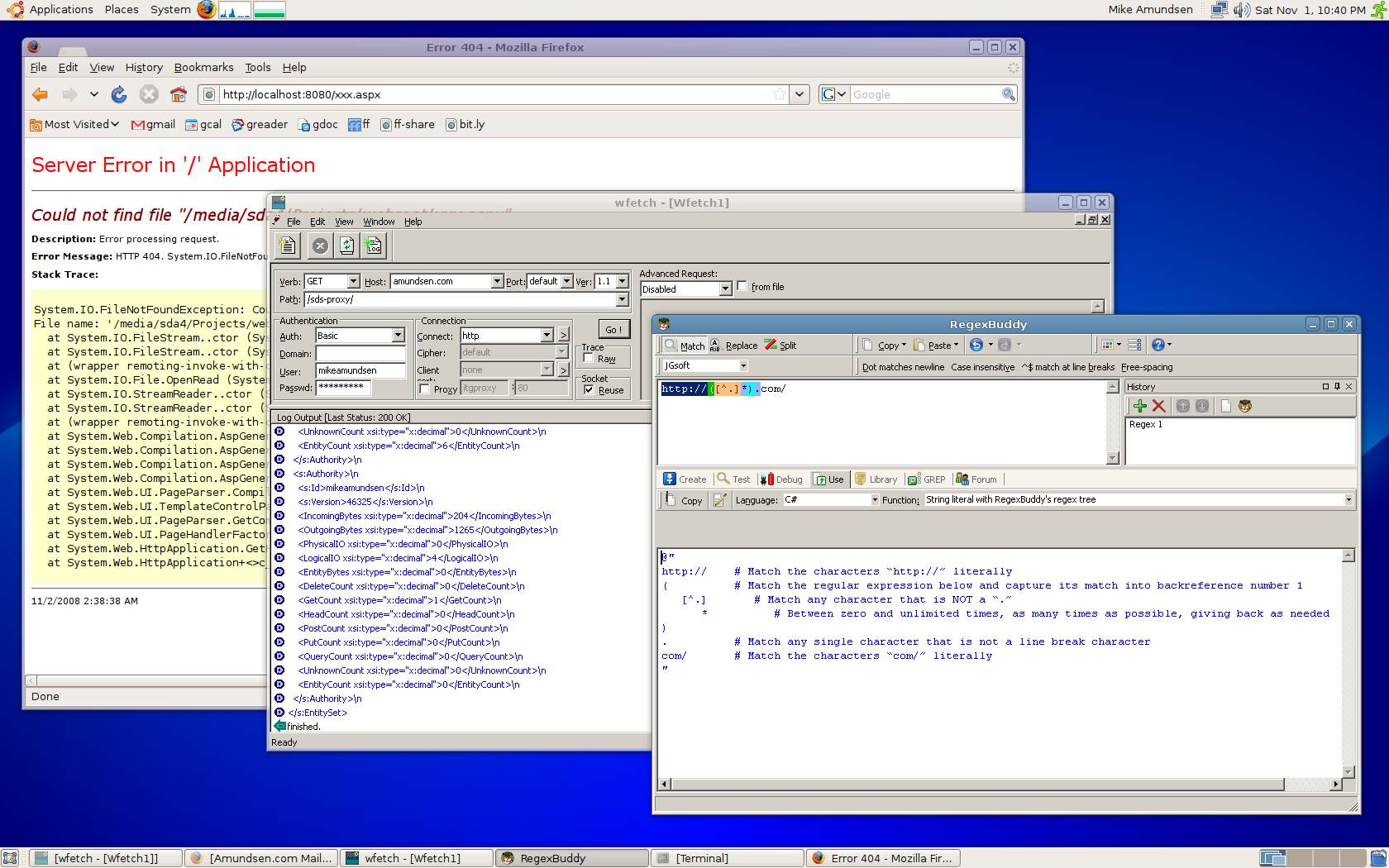
Task: Click the Go ! button in wfetch
Action: [613, 330]
